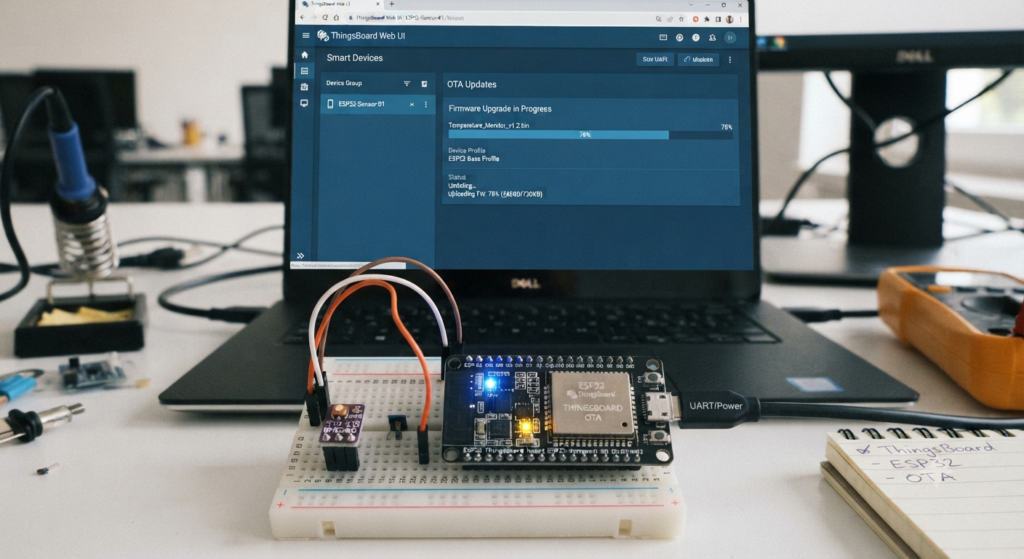The image size is (1024, 559).
Task: Open the briefcase-like third sidebar icon
Action: point(304,87)
